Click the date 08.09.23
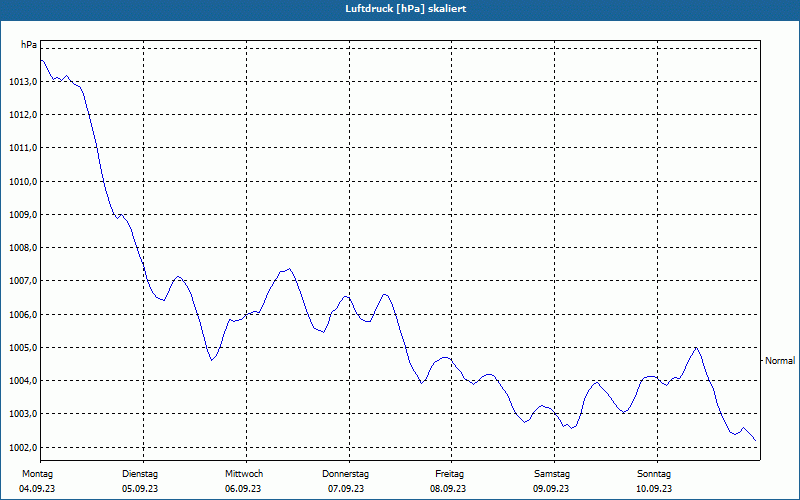 (x=448, y=489)
